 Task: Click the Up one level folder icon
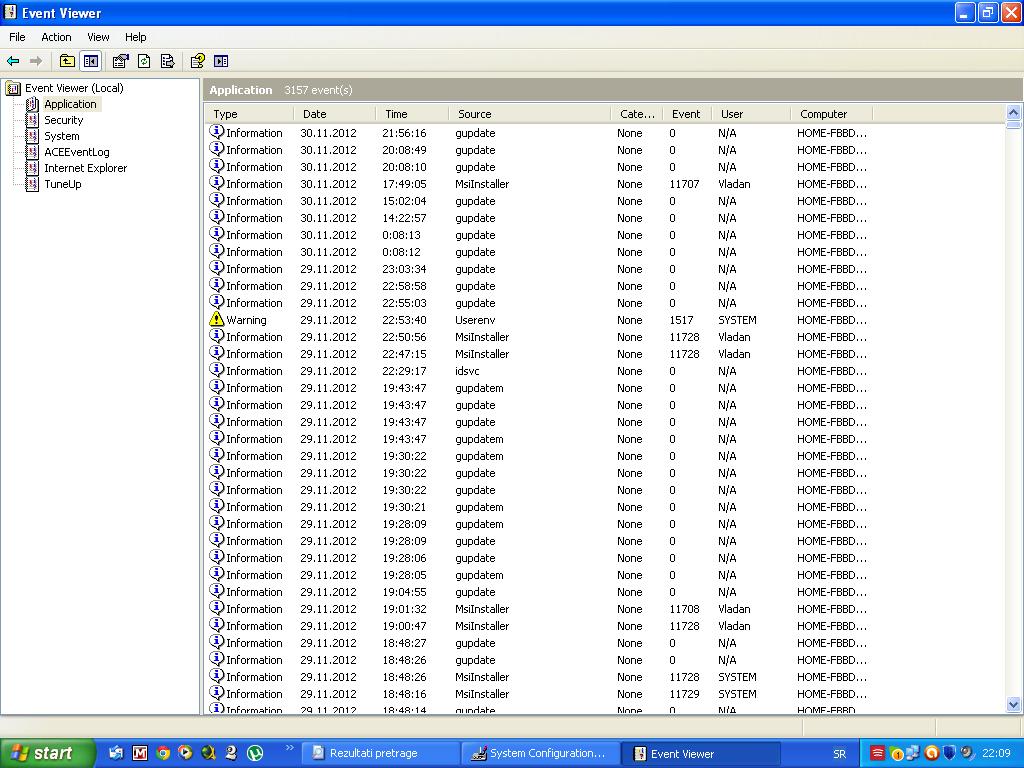coord(67,61)
